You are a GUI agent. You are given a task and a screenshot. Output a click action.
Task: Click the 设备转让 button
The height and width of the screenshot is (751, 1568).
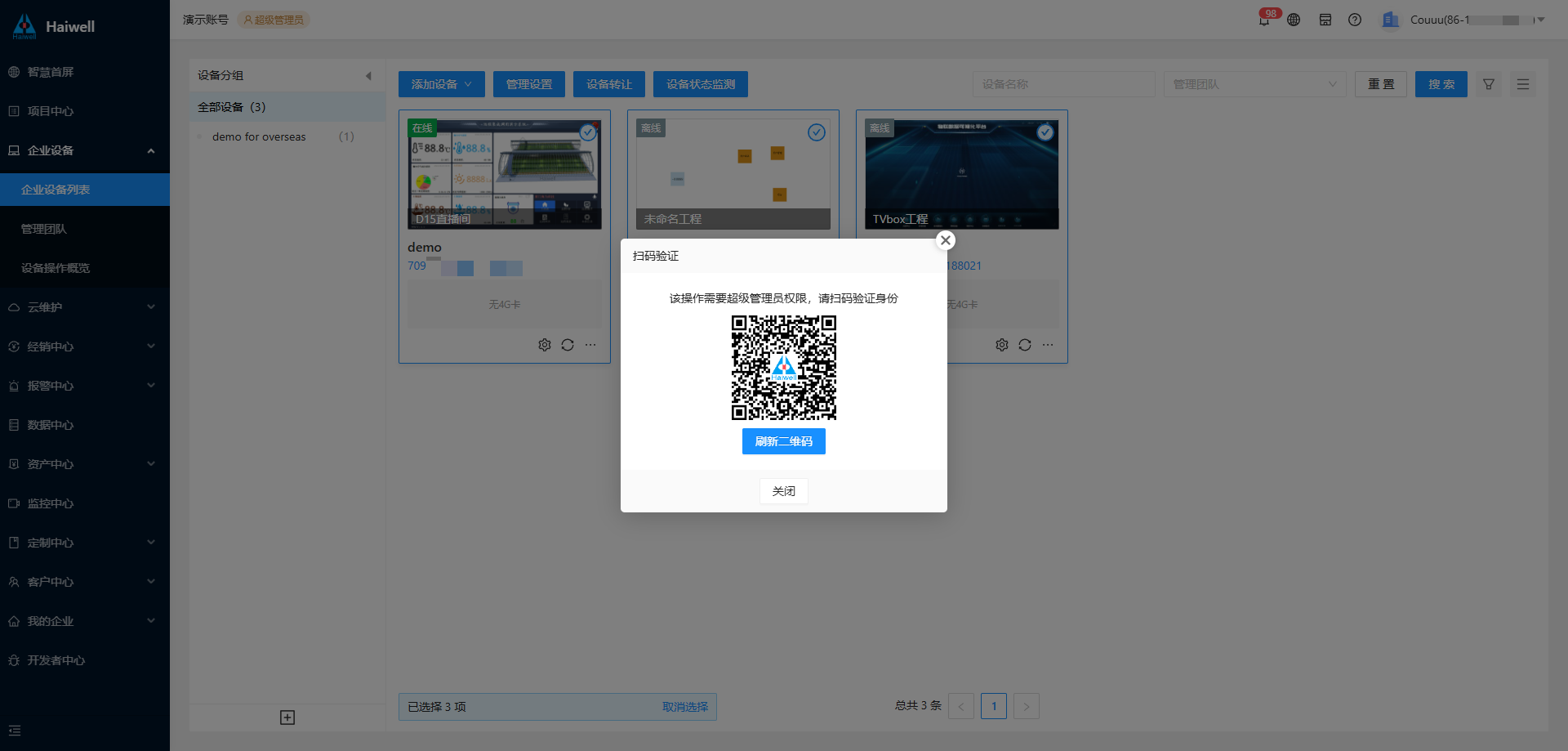tap(609, 84)
